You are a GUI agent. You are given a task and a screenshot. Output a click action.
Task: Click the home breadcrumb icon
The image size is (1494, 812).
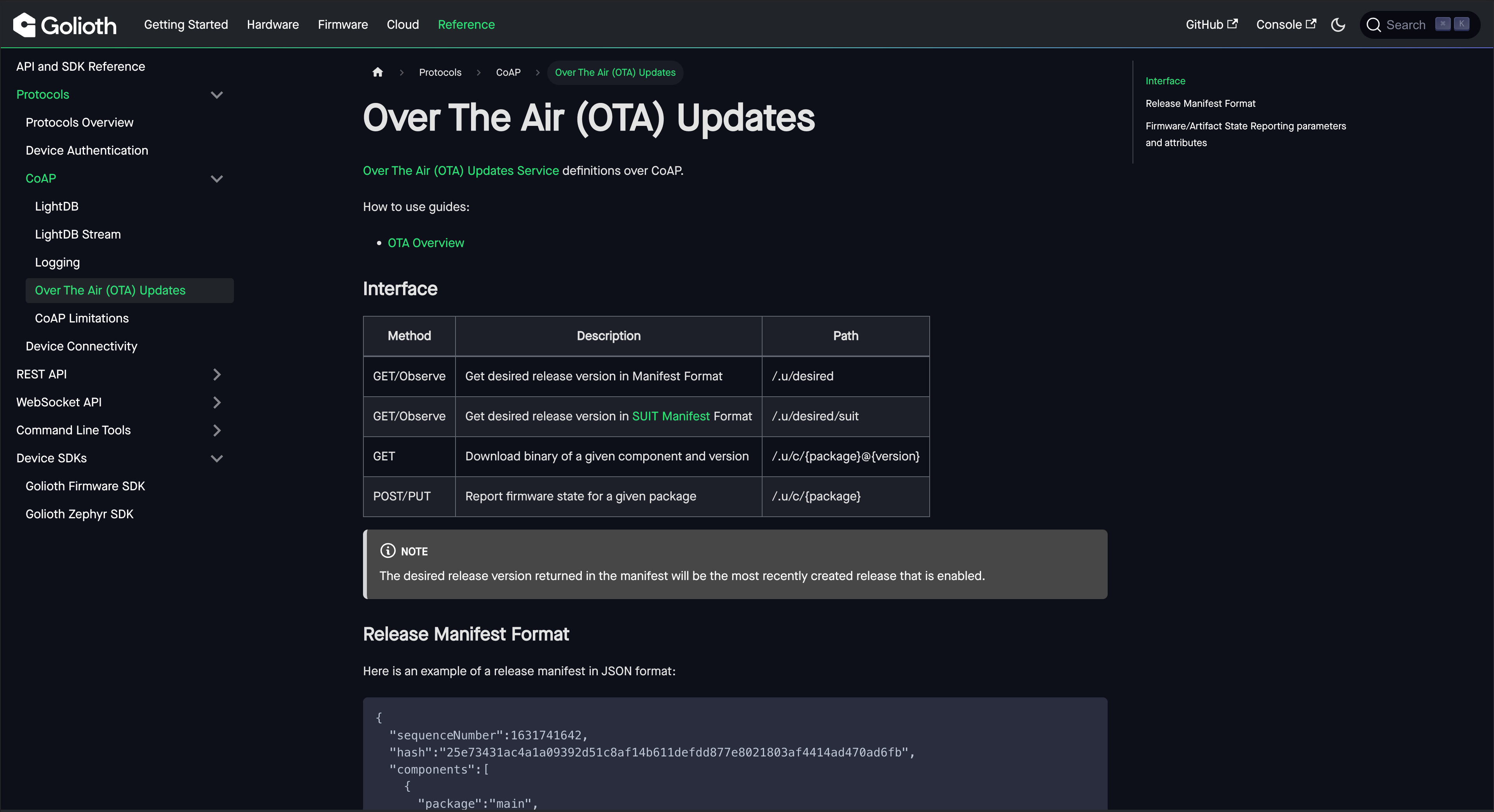tap(377, 72)
